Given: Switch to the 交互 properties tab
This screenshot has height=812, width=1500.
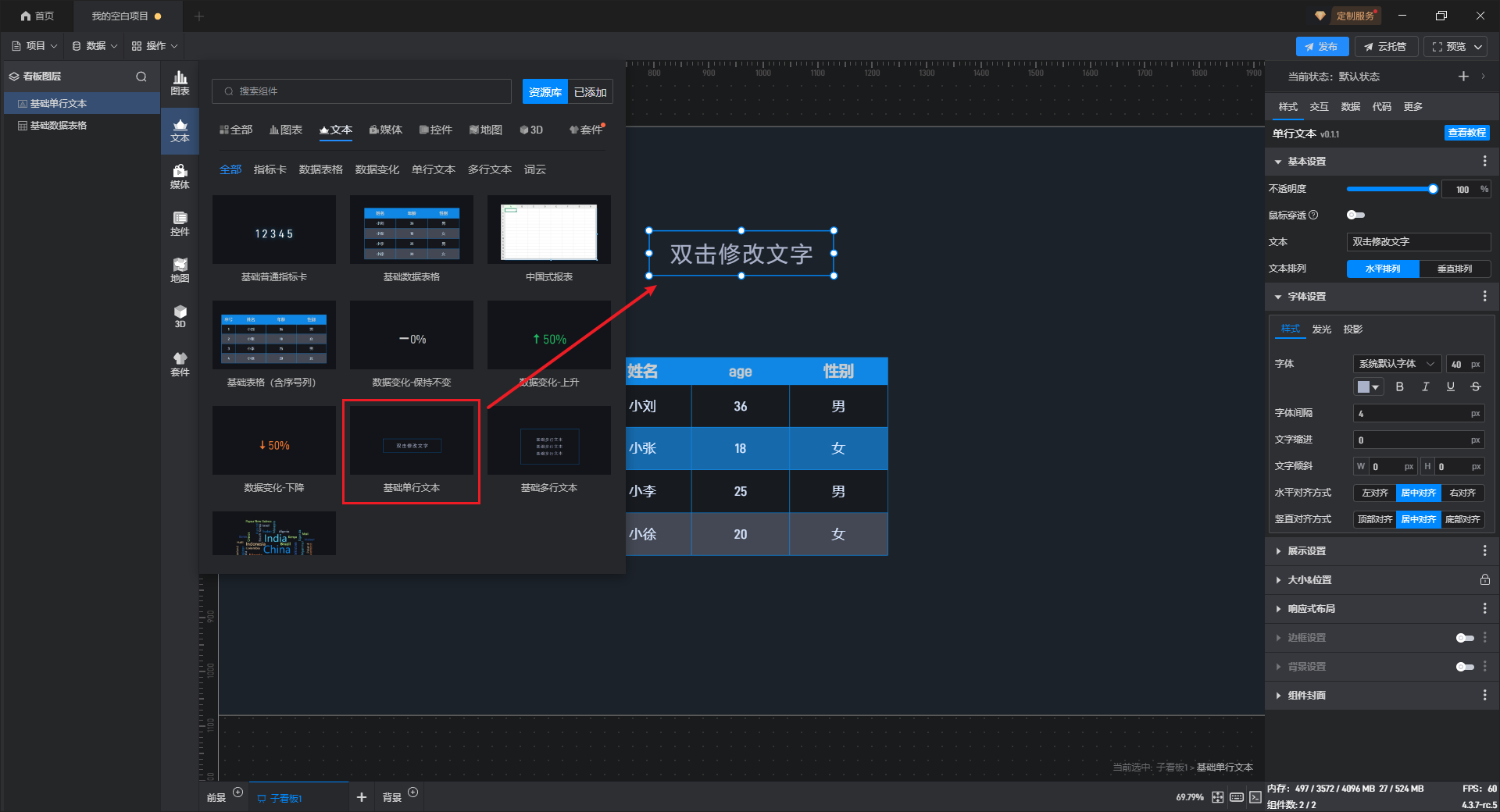Looking at the screenshot, I should point(1319,107).
